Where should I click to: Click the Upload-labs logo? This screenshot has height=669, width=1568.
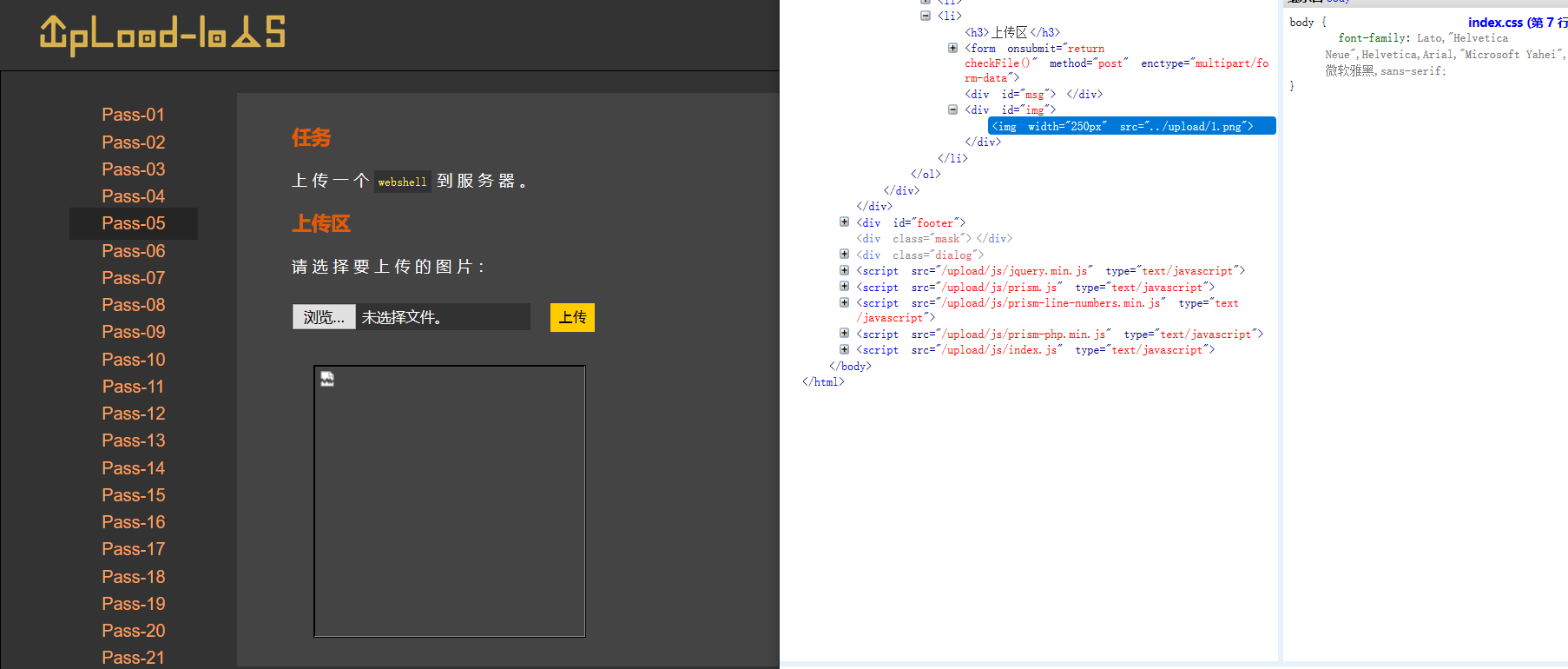point(162,34)
